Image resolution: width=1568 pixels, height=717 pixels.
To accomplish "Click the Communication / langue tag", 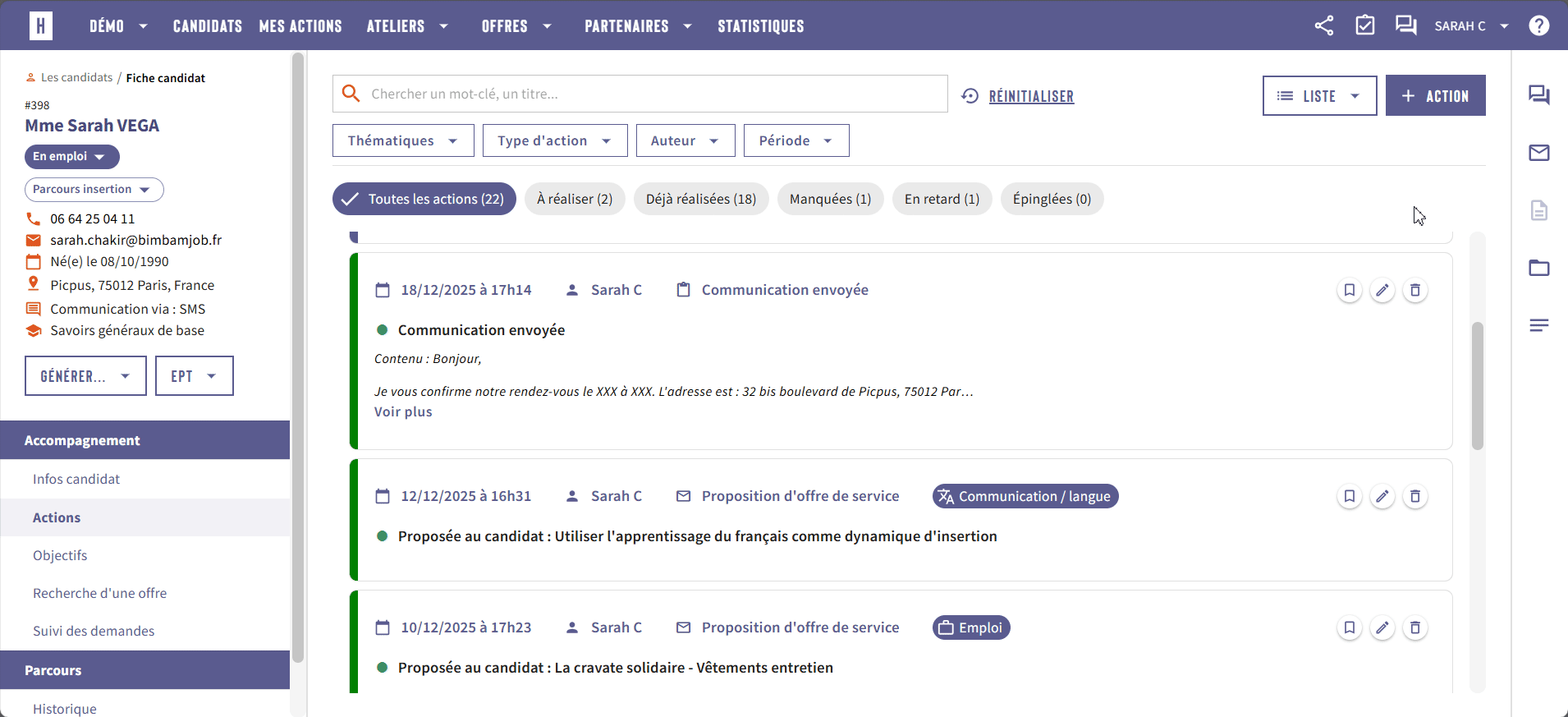I will click(1025, 496).
